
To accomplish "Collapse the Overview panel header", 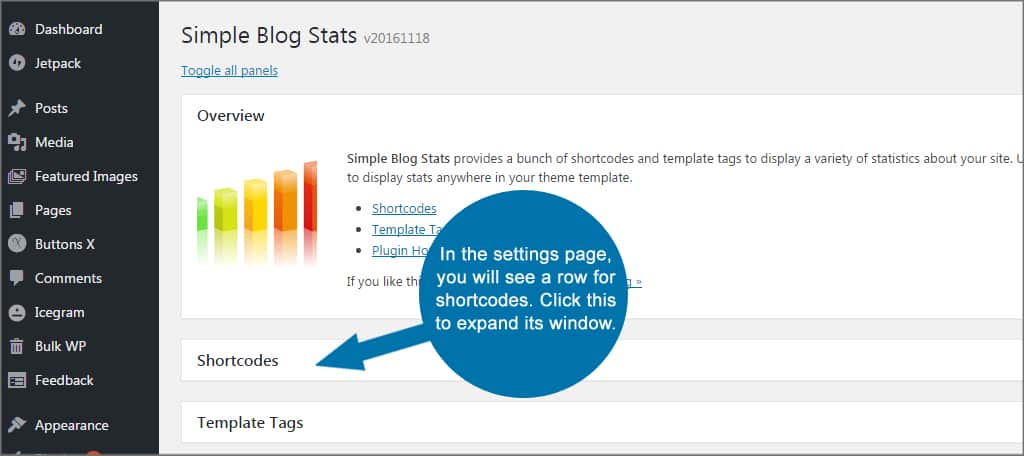I will point(231,115).
